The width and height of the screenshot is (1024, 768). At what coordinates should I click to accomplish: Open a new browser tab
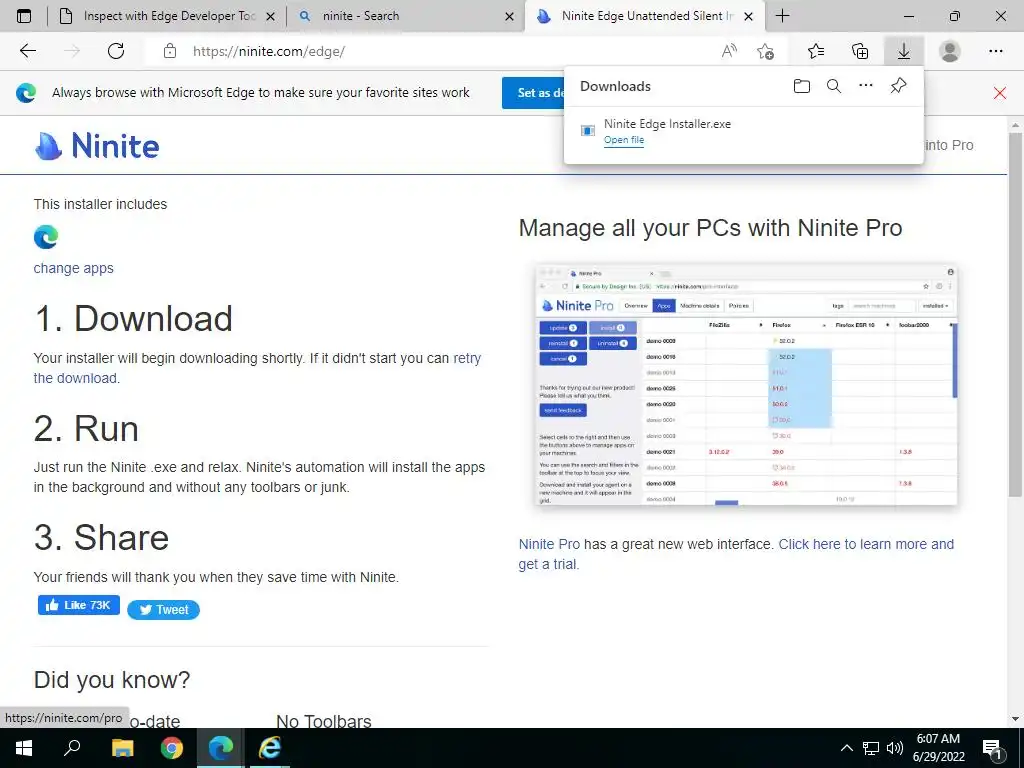point(782,16)
